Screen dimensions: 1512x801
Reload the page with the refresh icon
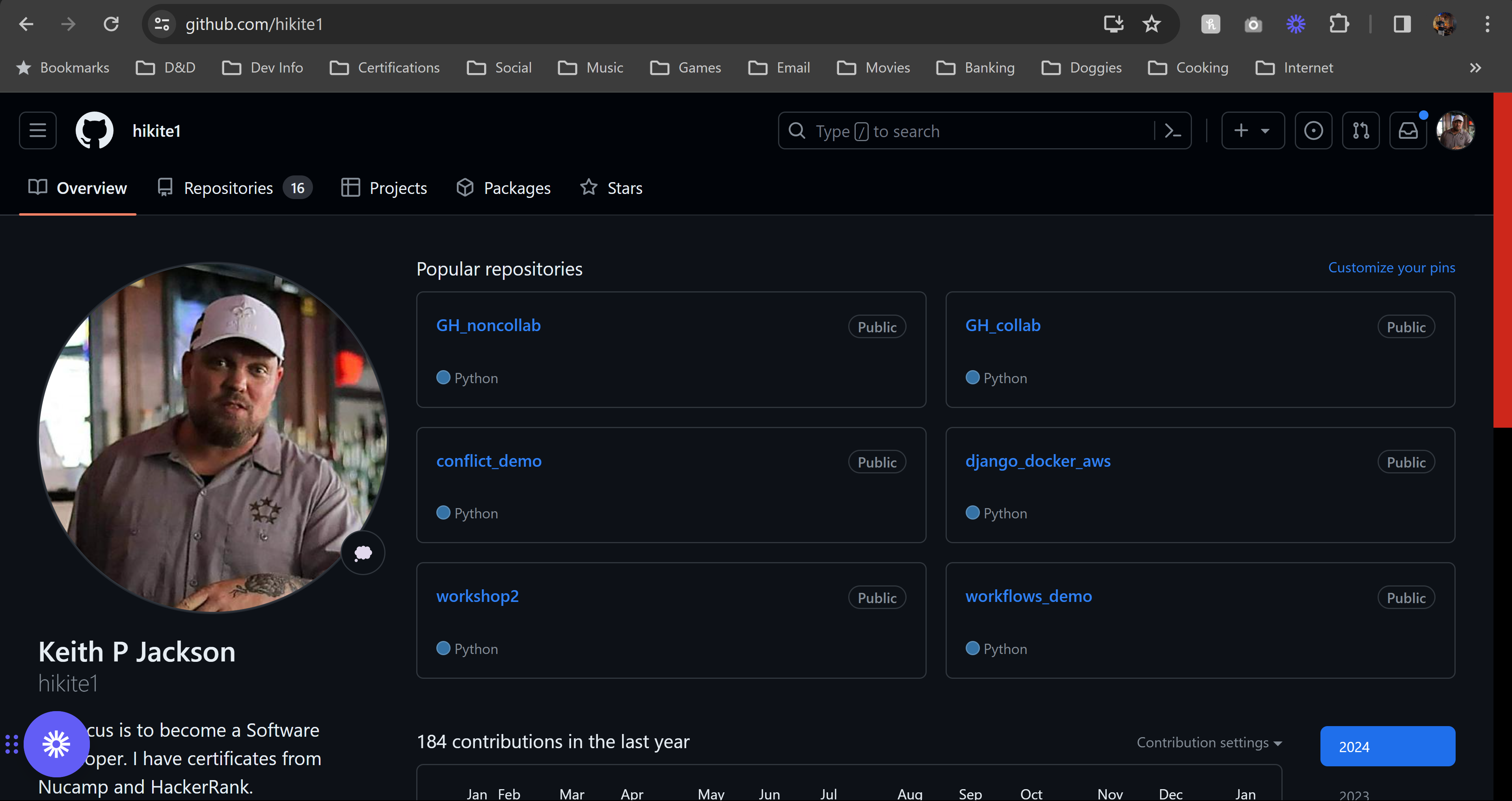click(x=112, y=24)
